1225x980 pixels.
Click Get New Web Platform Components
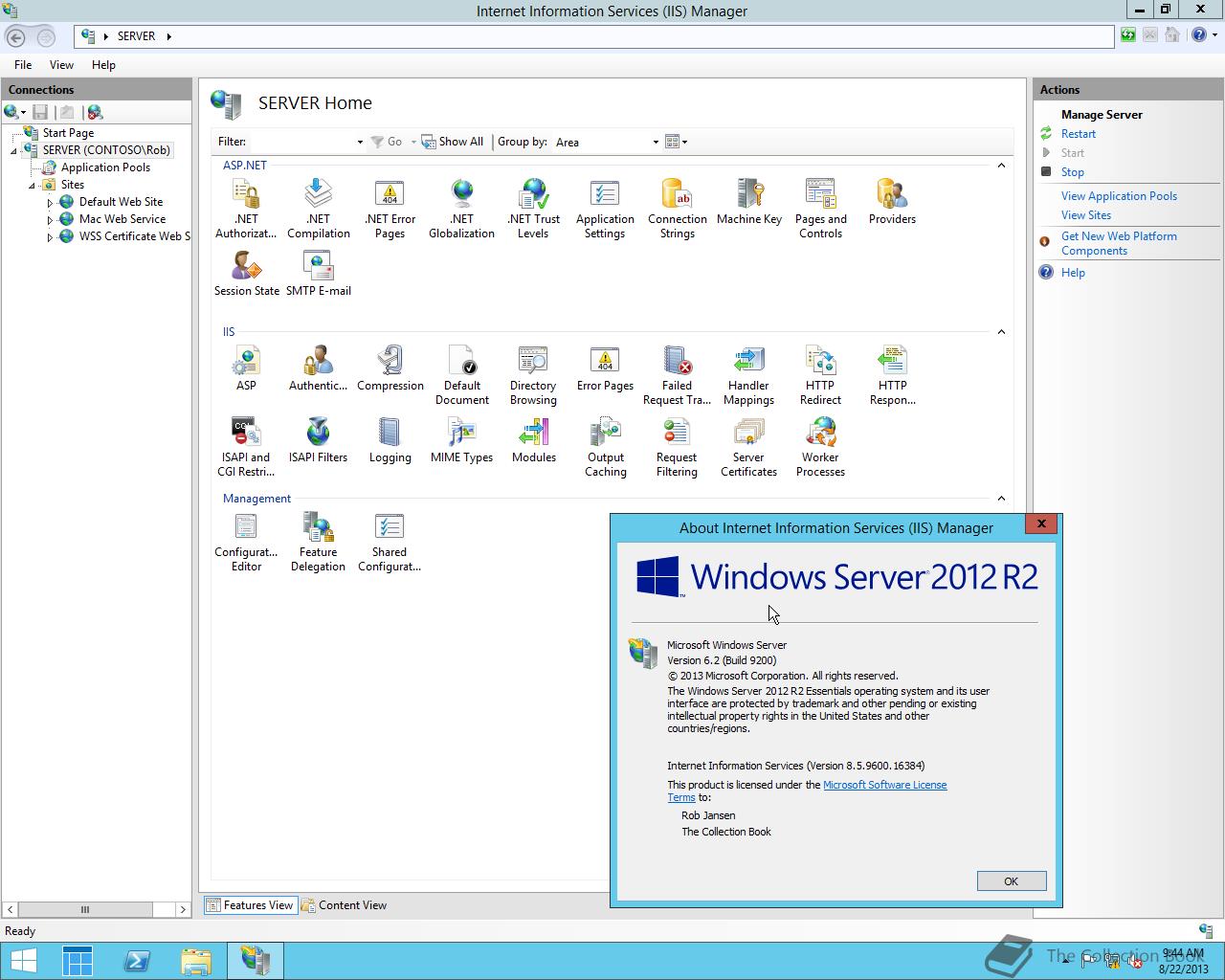click(x=1119, y=244)
